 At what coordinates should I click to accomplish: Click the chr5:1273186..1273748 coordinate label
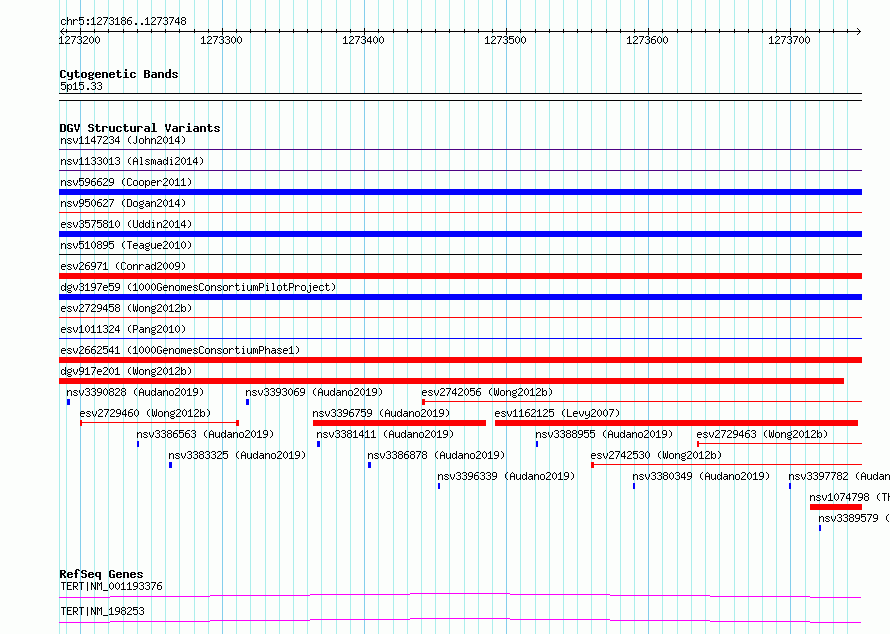(123, 21)
